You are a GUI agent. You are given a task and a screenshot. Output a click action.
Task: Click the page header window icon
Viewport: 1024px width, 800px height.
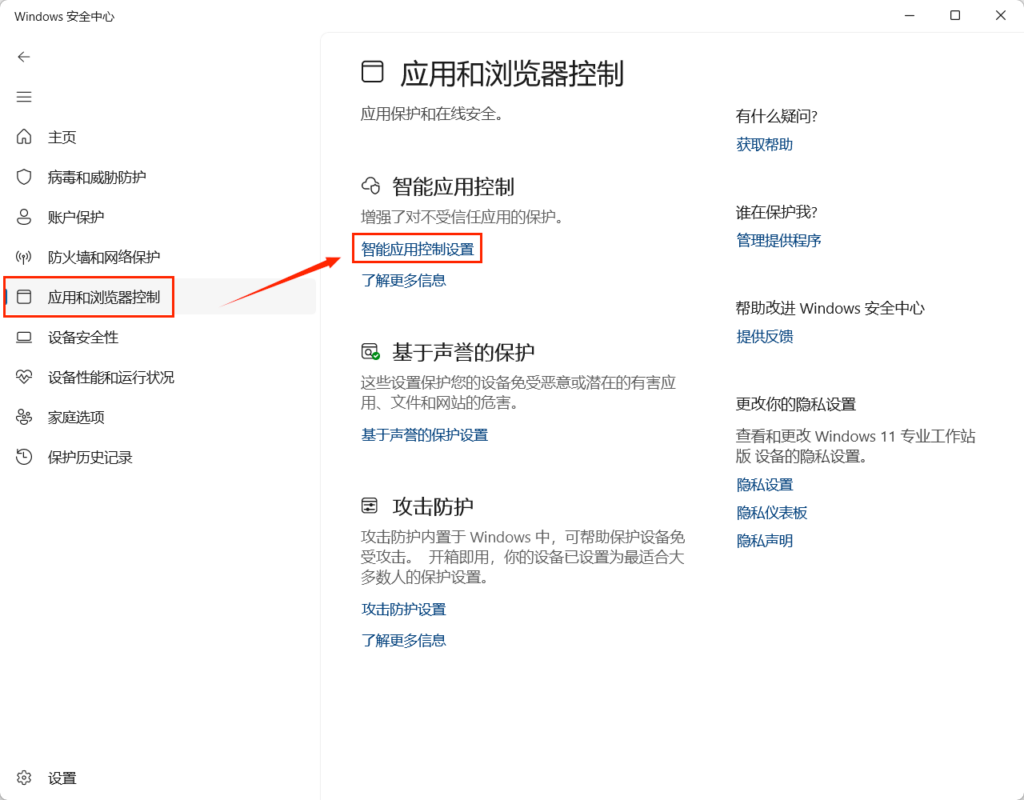click(372, 72)
